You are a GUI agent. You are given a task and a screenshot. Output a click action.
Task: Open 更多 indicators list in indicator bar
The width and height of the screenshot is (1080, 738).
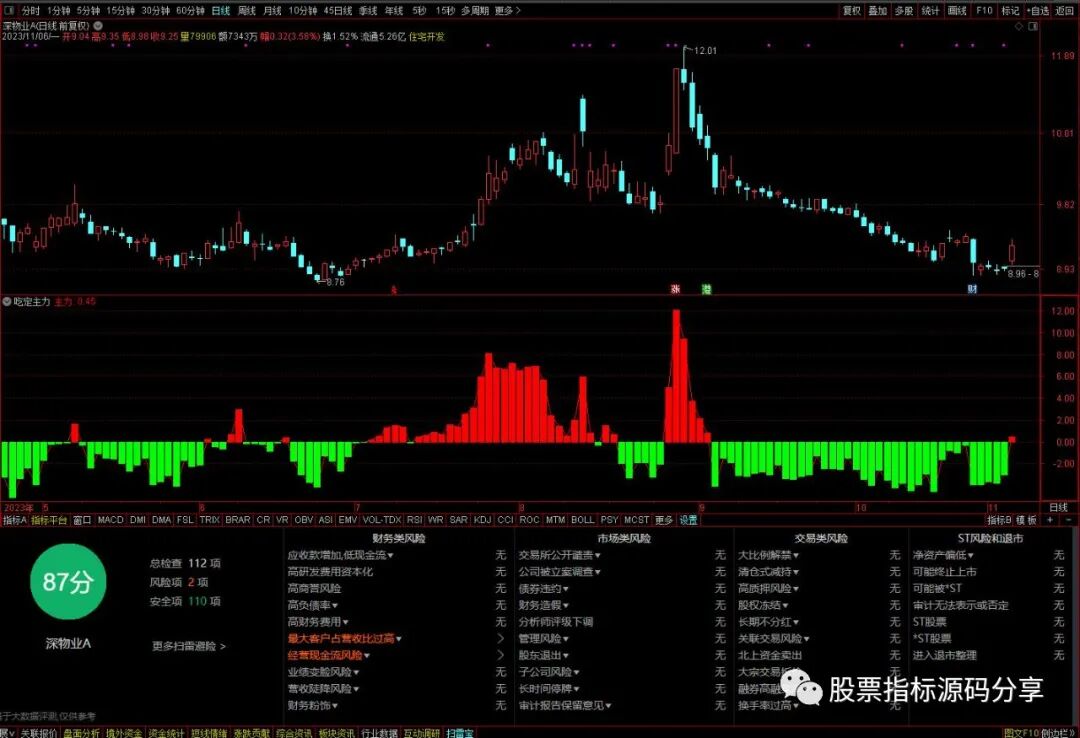coord(663,520)
